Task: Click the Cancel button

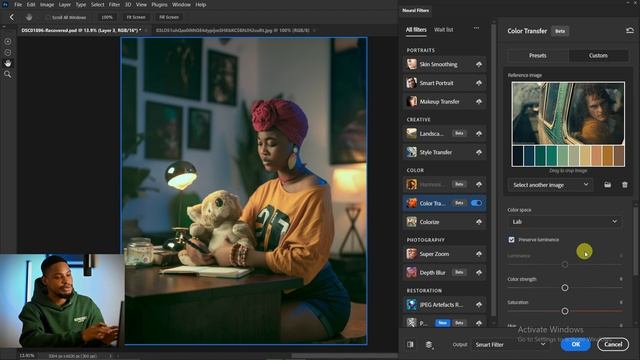Action: click(x=613, y=344)
